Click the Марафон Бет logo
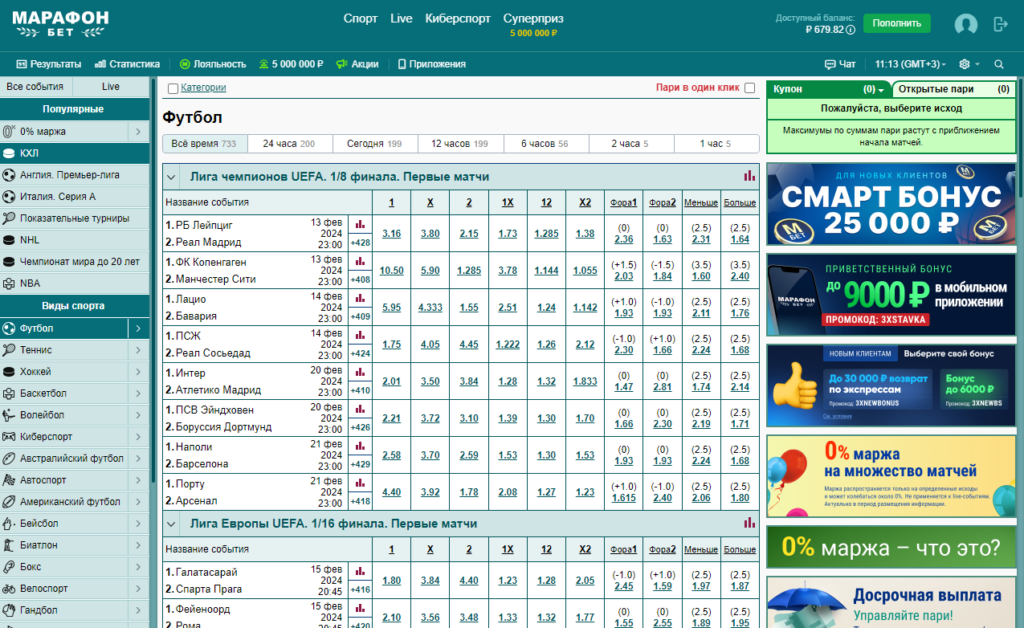 60,24
